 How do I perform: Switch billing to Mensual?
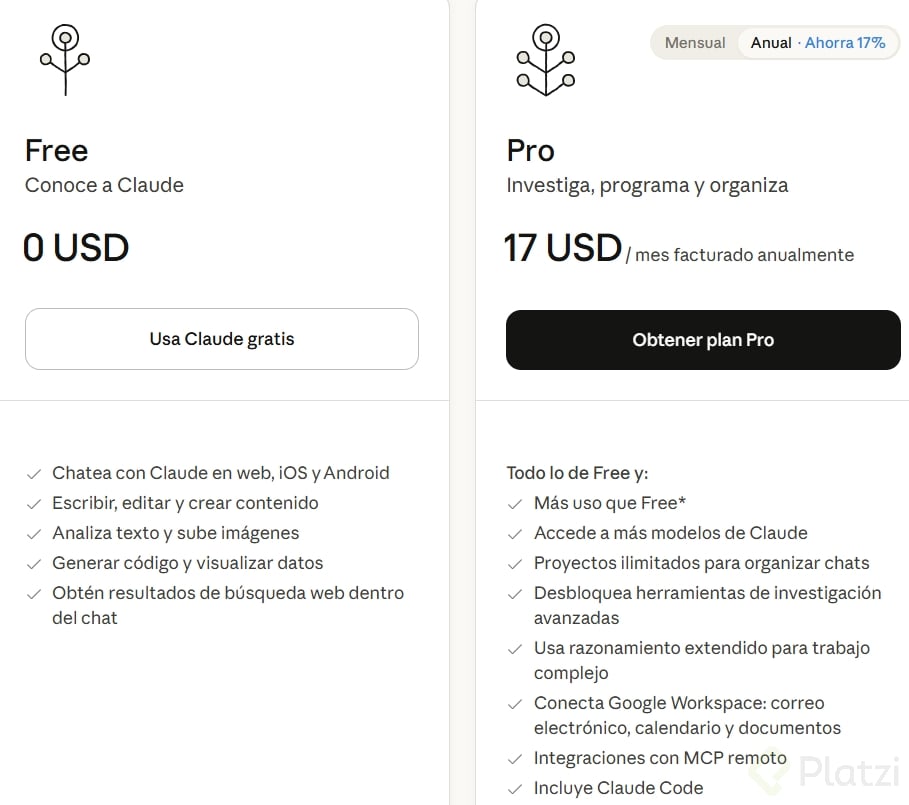click(695, 43)
